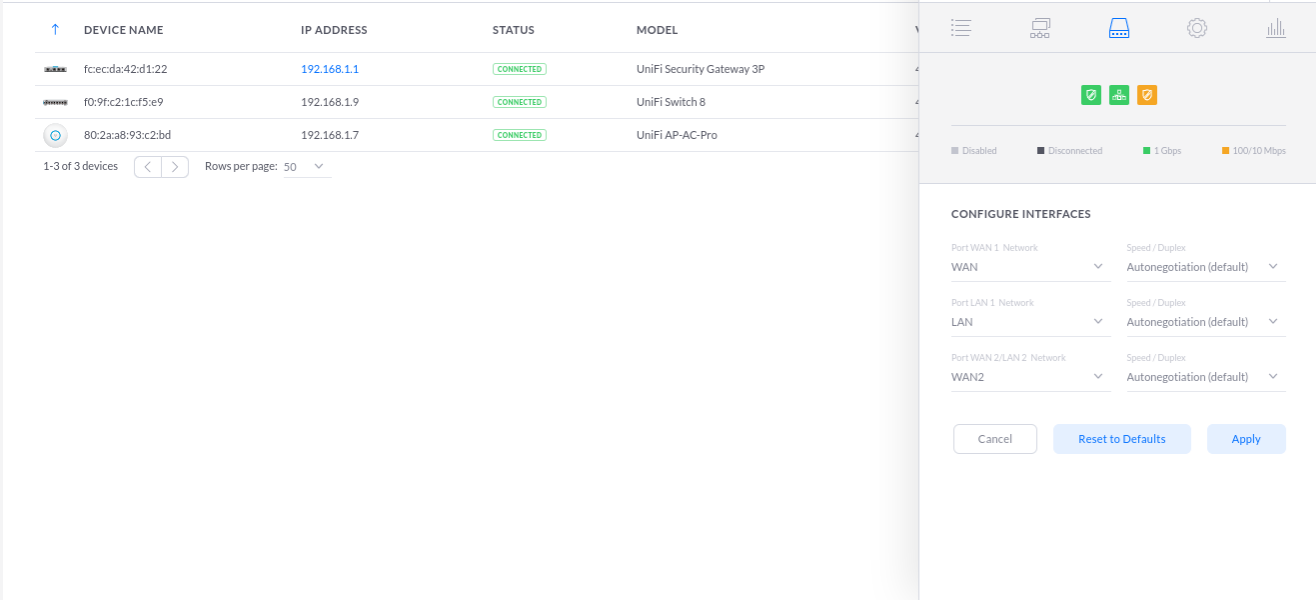This screenshot has width=1316, height=600.
Task: Click Connected status badge of UniFi AP-AC-Pro
Action: (x=520, y=135)
